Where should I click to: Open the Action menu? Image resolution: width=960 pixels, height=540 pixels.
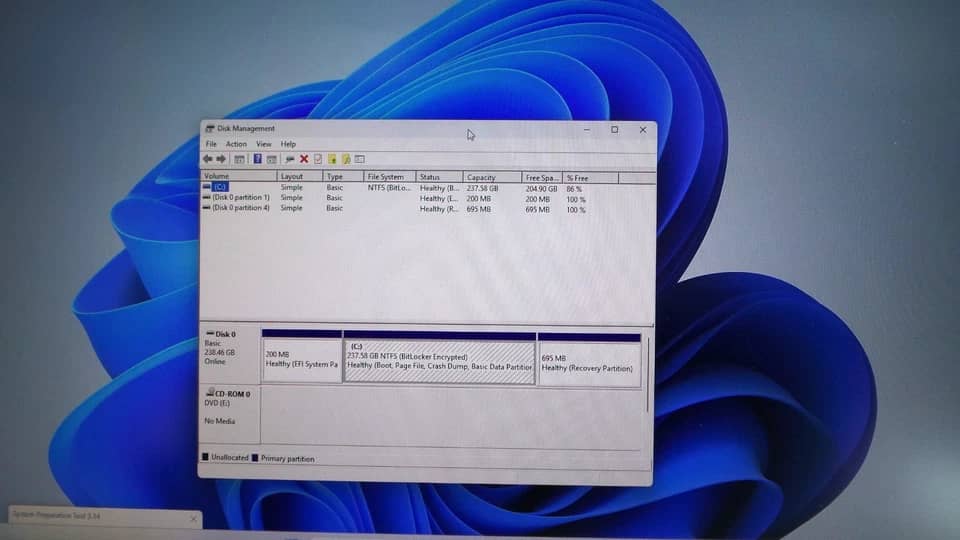coord(236,144)
